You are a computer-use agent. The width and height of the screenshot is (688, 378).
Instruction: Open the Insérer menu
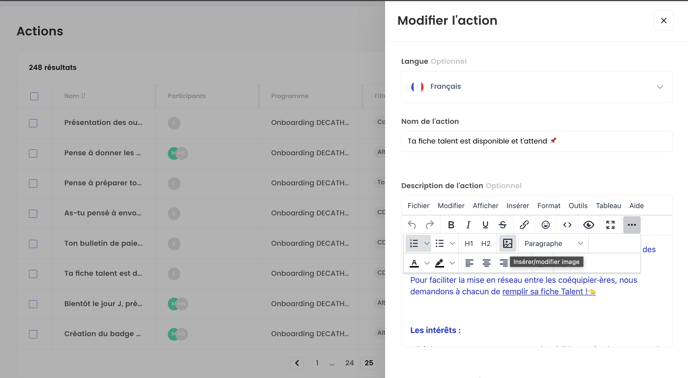tap(518, 205)
